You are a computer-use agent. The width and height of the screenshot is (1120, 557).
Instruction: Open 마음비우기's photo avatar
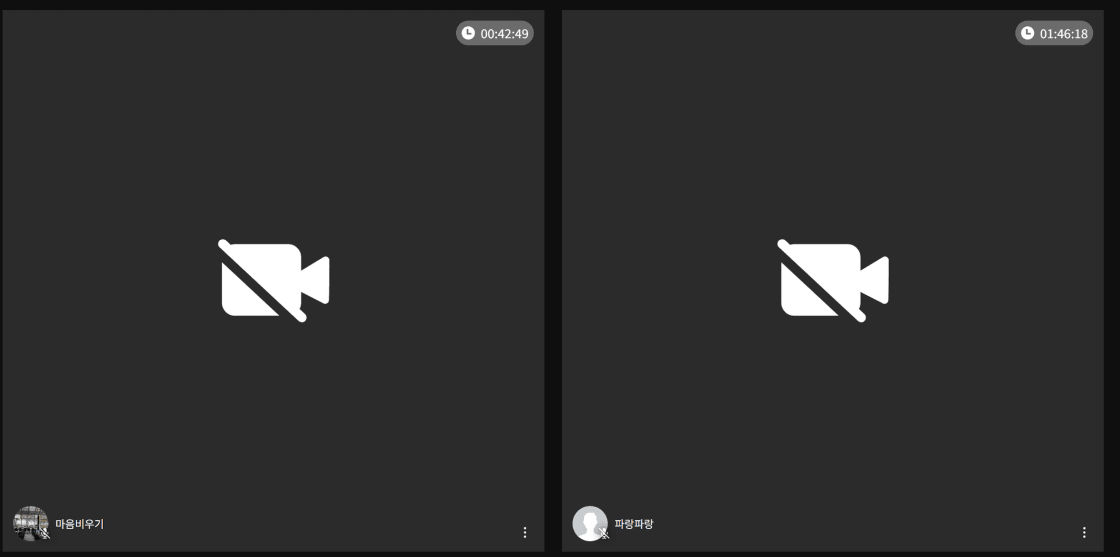(30, 523)
